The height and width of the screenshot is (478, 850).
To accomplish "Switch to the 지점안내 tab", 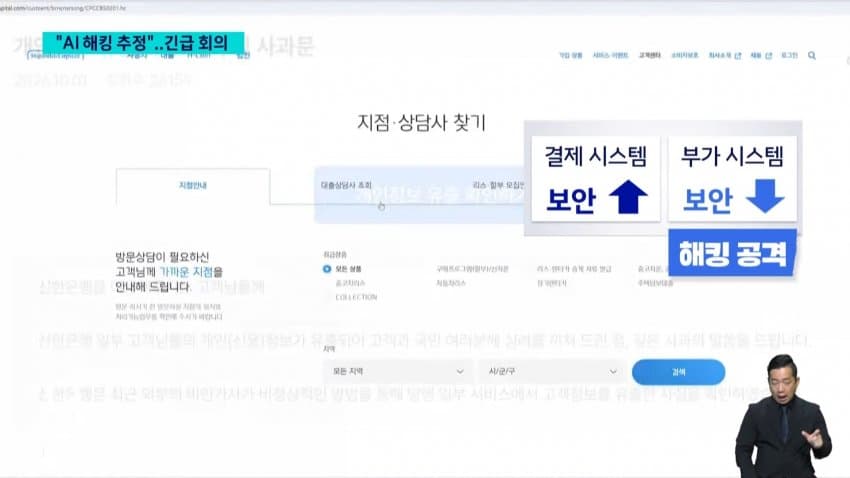I will (193, 186).
